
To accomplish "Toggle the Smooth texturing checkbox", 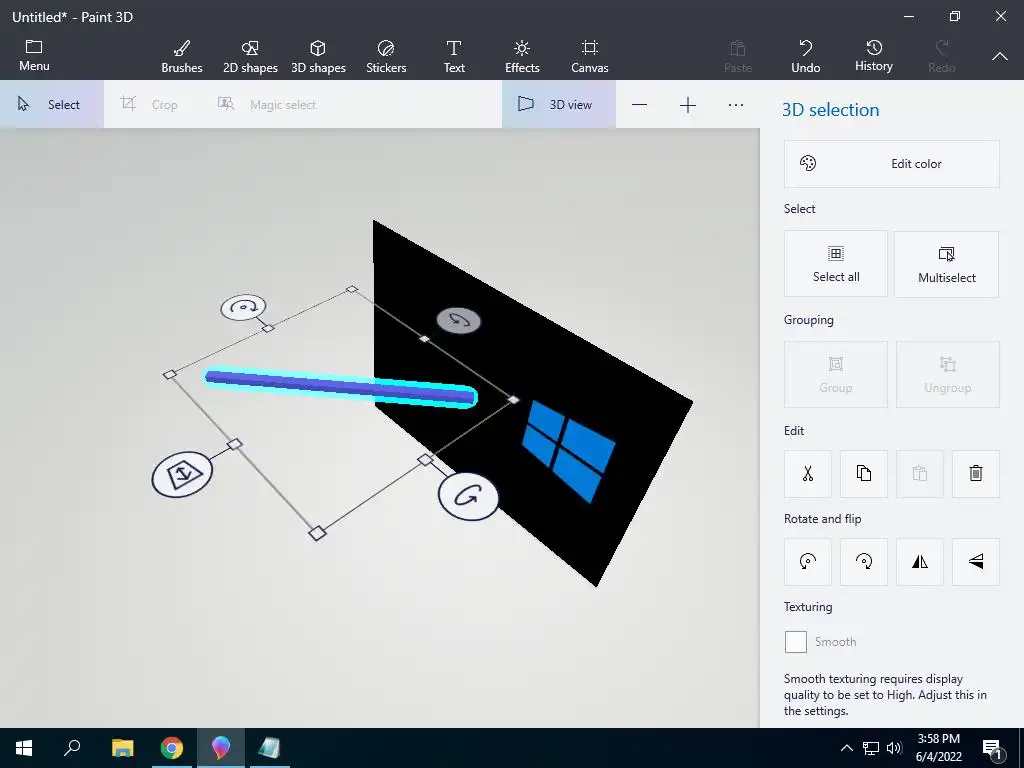I will pos(795,642).
